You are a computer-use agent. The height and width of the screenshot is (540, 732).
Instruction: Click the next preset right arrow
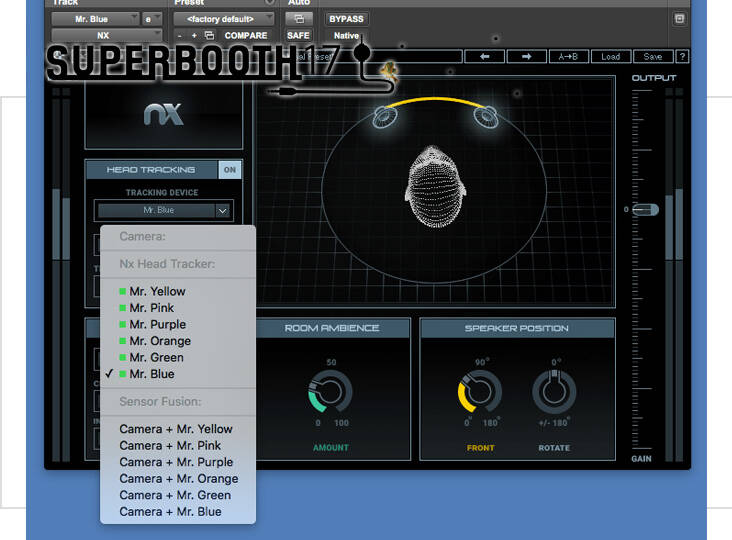click(526, 56)
